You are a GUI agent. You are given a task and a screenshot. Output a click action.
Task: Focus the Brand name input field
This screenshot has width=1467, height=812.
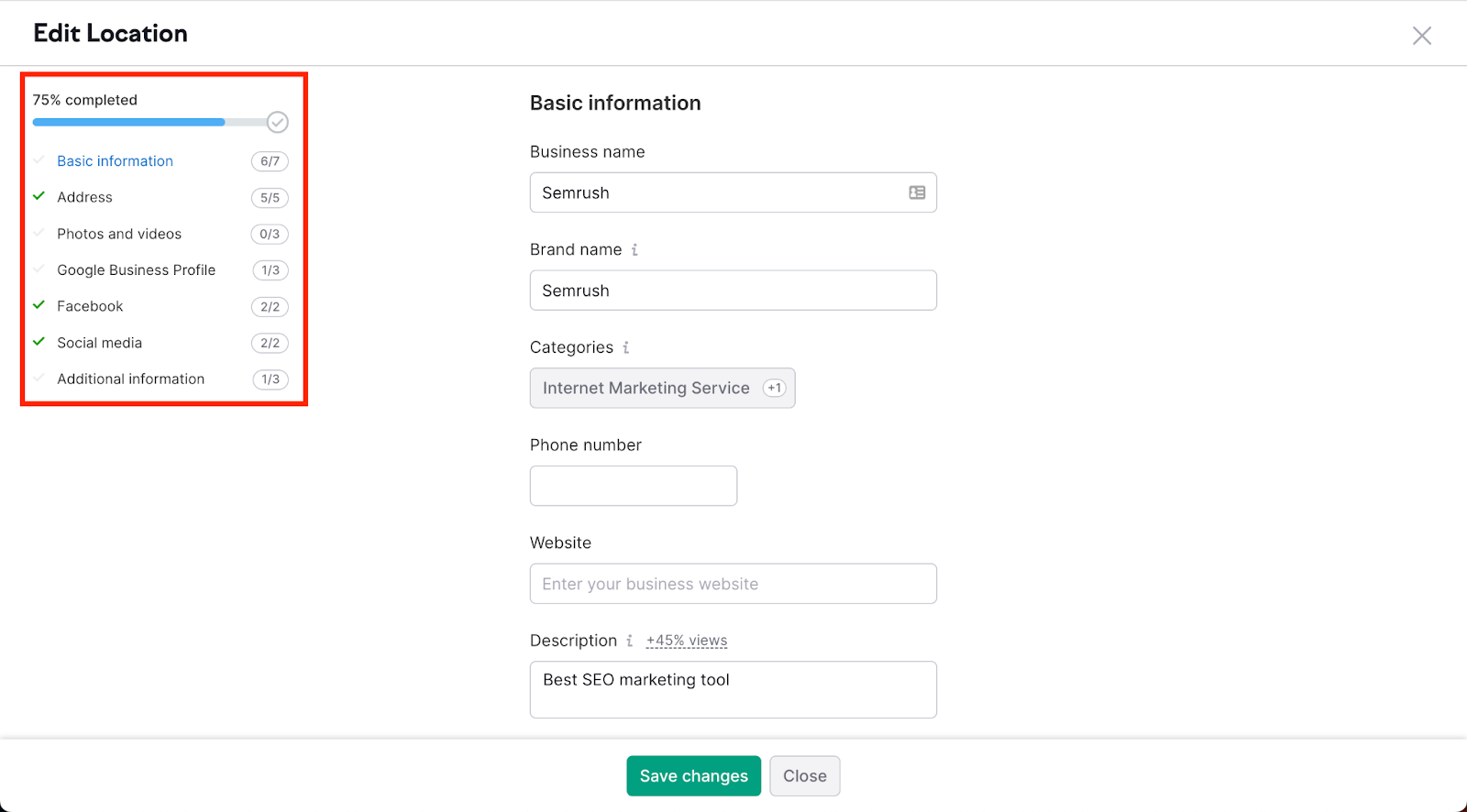(733, 291)
